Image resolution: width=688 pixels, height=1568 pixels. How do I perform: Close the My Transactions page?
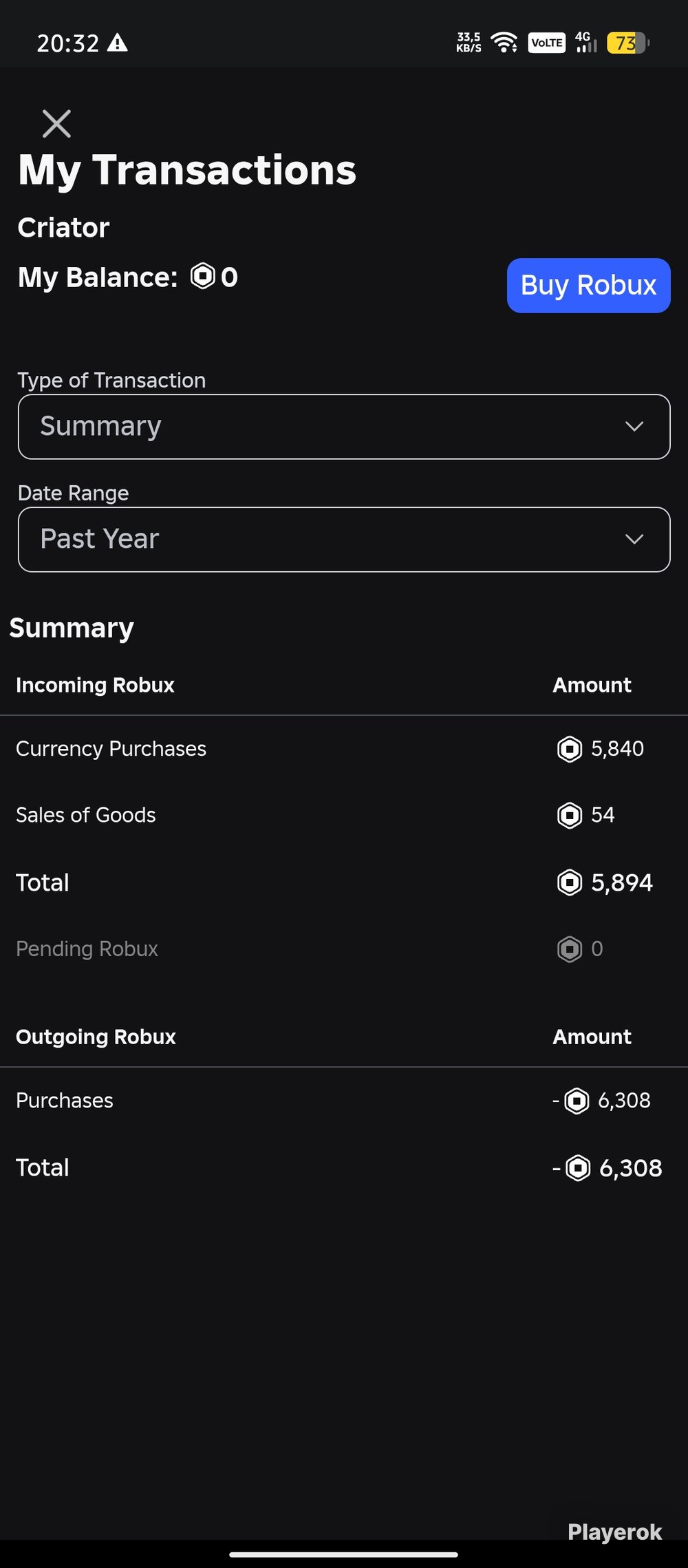56,124
